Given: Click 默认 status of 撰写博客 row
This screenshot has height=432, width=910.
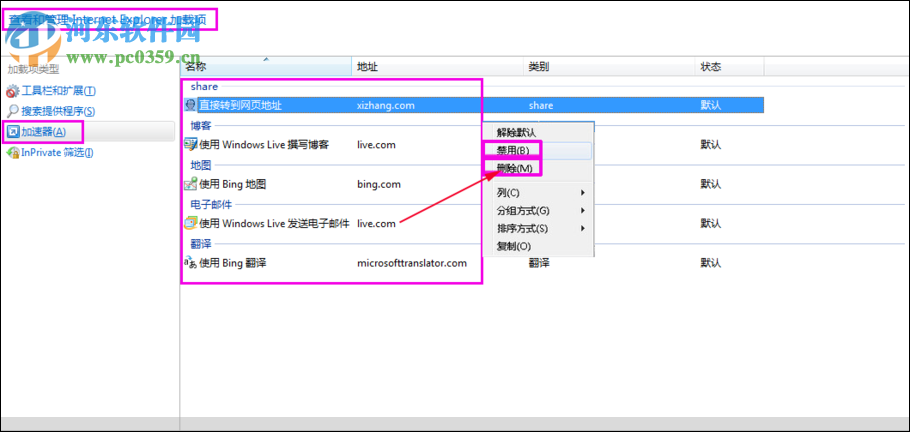Looking at the screenshot, I should click(x=710, y=145).
